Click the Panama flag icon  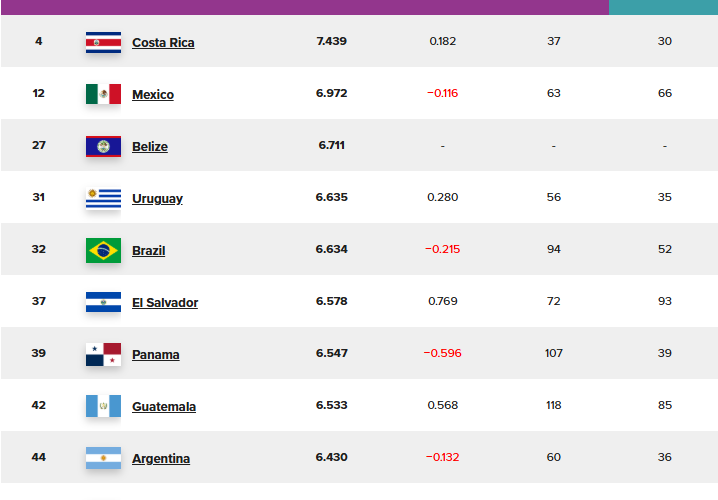[x=103, y=354]
